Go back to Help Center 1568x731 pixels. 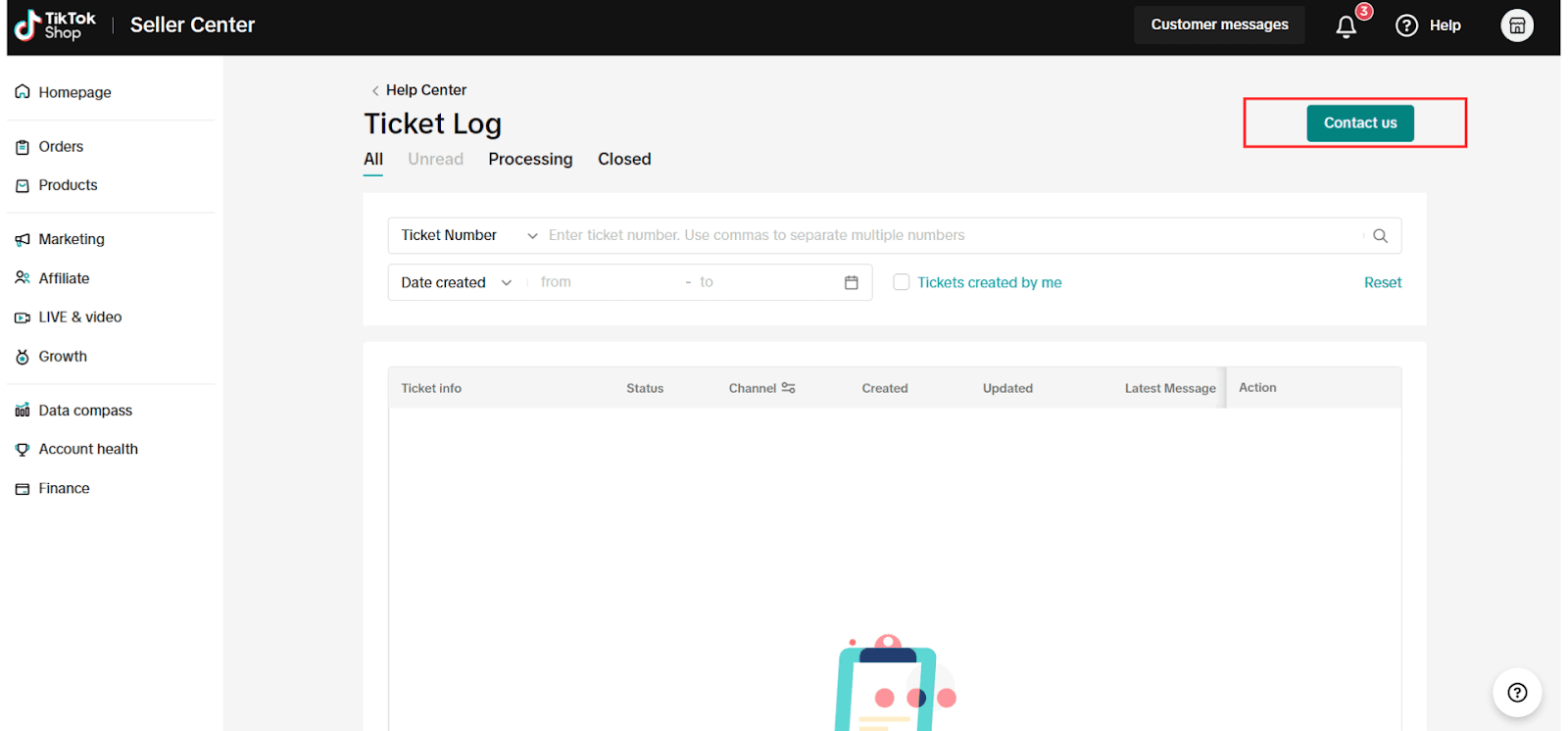(x=418, y=90)
